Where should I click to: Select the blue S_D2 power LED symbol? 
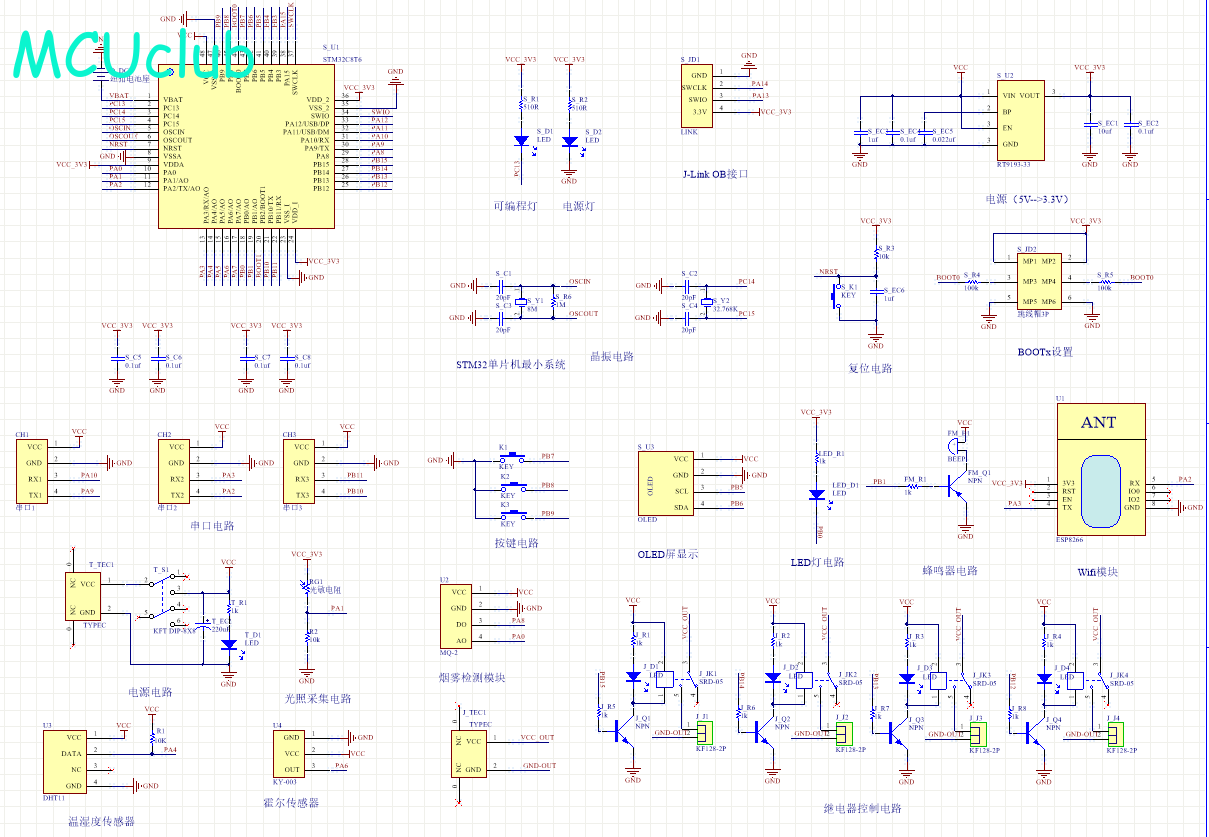(x=569, y=142)
